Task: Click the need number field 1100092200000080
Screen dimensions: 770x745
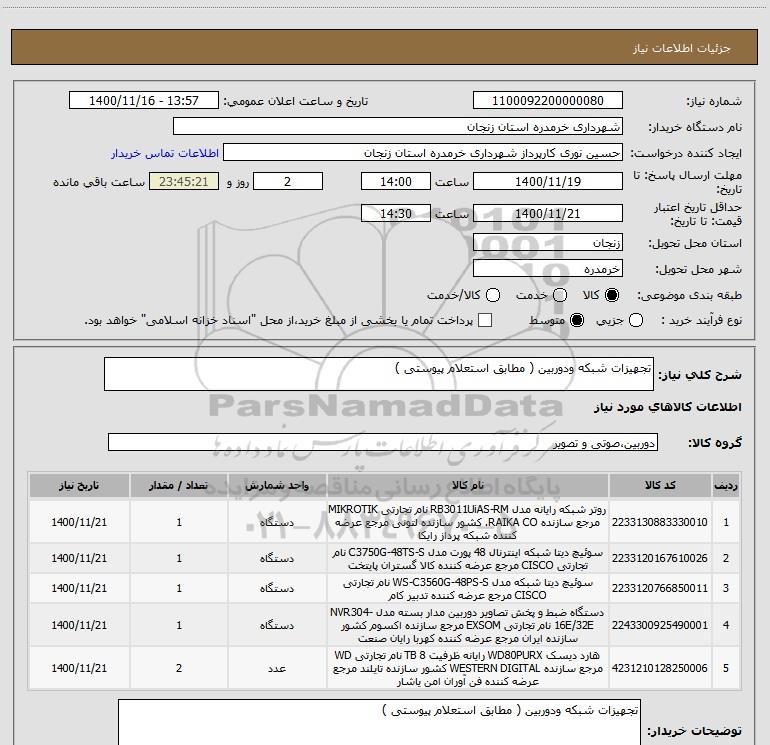Action: point(548,100)
